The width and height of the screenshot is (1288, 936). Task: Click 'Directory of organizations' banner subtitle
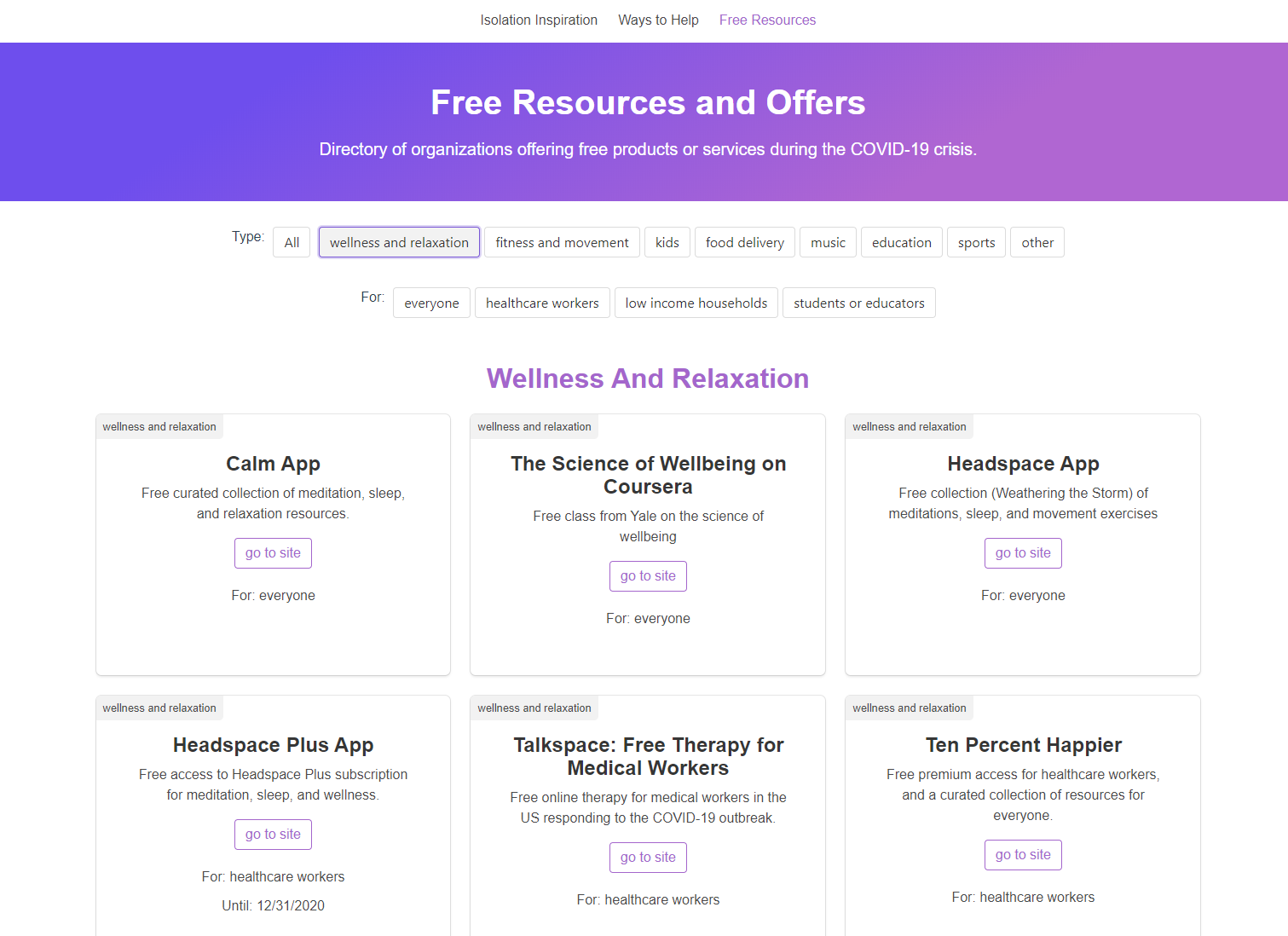coord(648,149)
